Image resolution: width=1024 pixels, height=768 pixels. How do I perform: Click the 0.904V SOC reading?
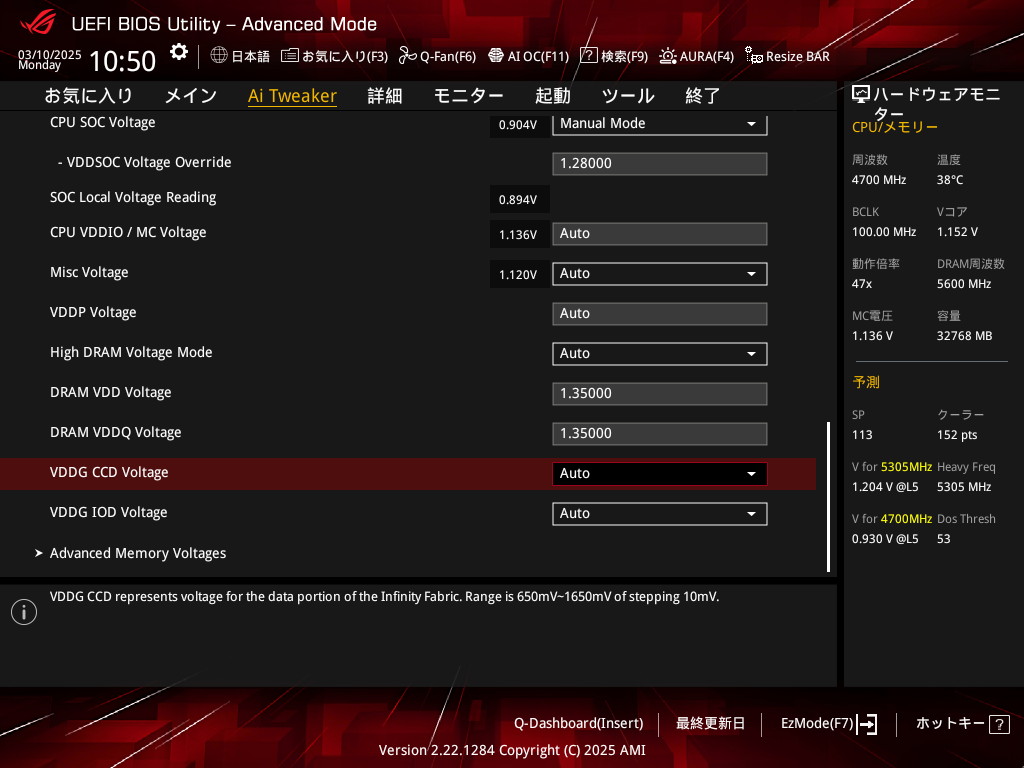(518, 125)
